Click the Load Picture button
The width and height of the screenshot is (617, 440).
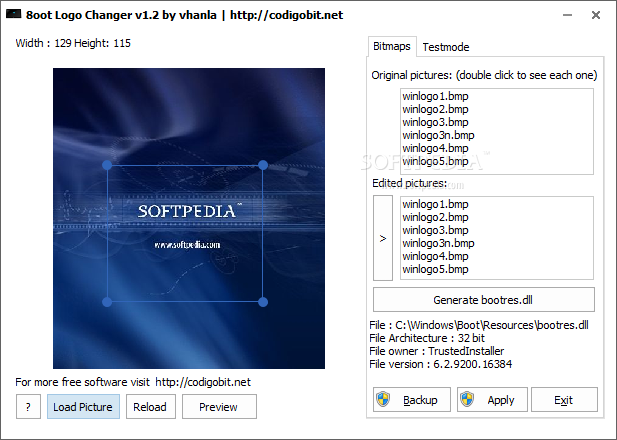click(83, 407)
